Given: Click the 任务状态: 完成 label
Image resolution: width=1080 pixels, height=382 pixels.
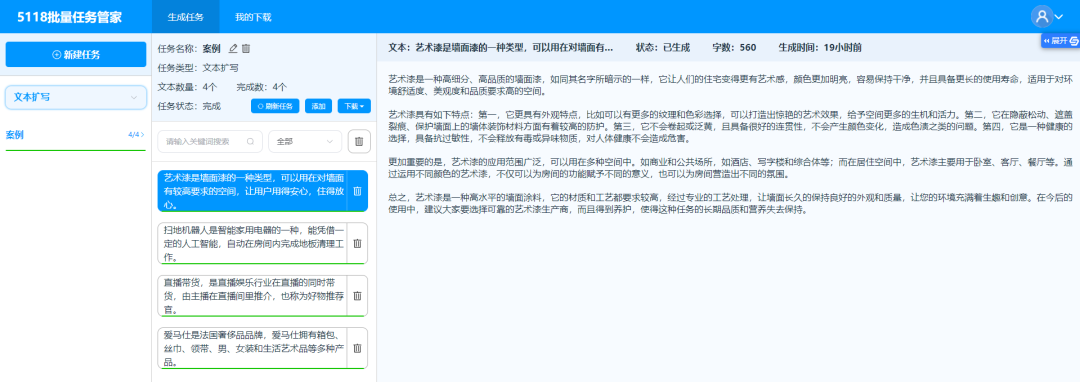Looking at the screenshot, I should pos(189,107).
